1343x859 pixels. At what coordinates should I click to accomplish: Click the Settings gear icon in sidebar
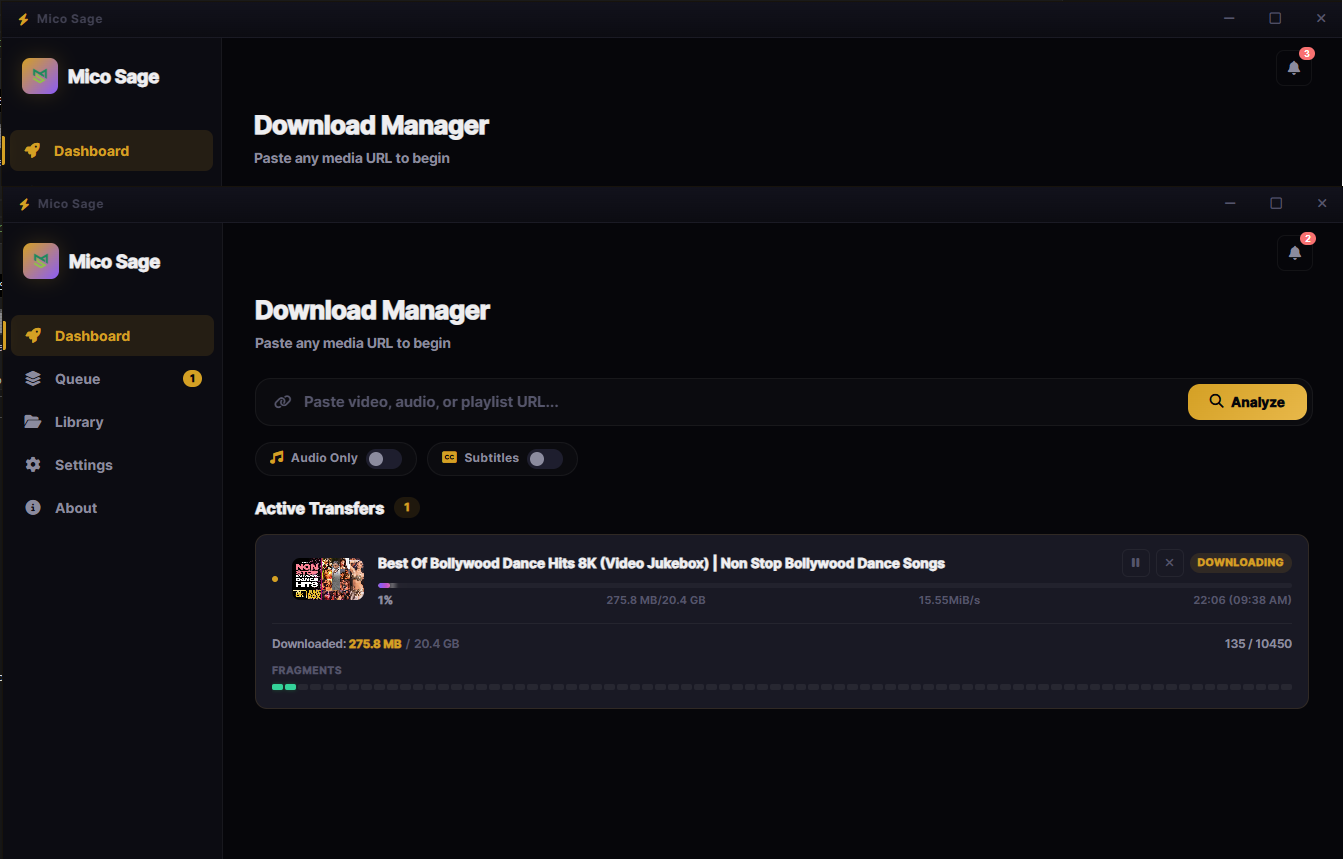pyautogui.click(x=33, y=465)
